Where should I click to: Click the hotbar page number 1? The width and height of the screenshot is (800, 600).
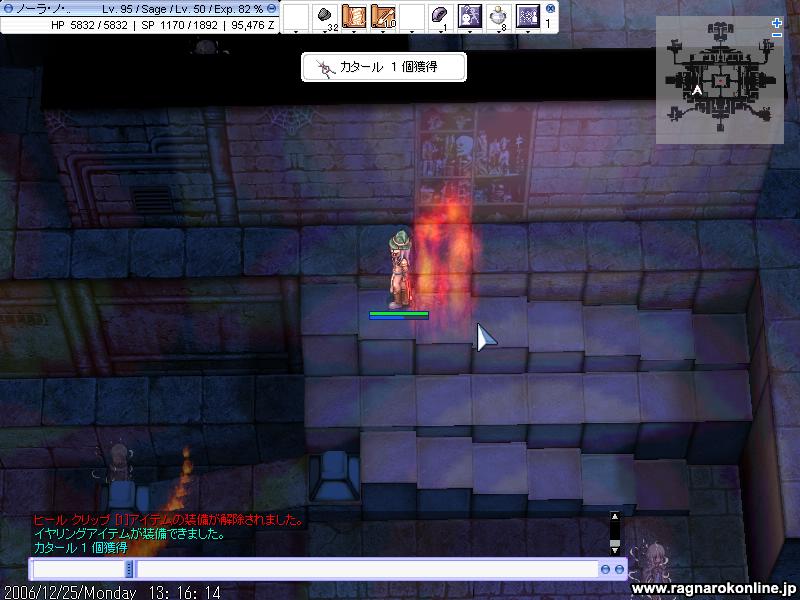tap(548, 24)
